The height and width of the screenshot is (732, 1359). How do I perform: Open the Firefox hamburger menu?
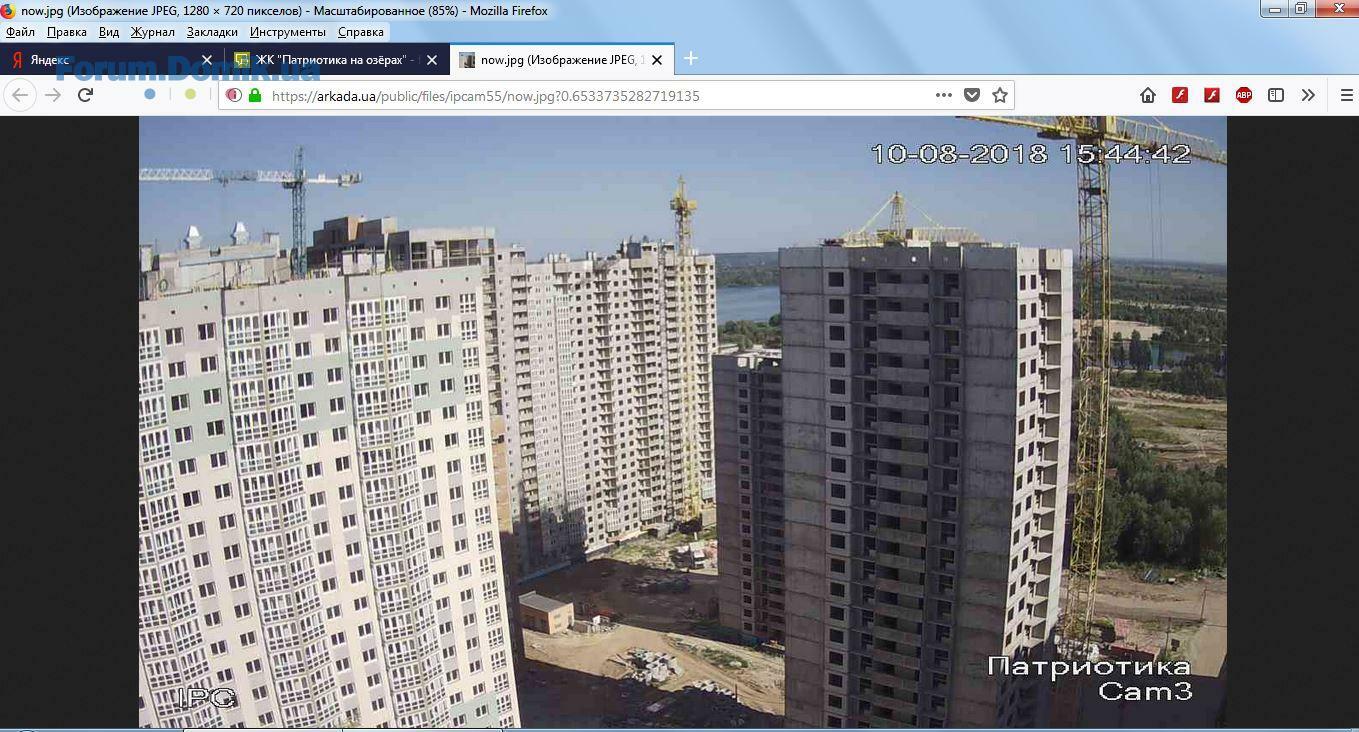(x=1346, y=95)
